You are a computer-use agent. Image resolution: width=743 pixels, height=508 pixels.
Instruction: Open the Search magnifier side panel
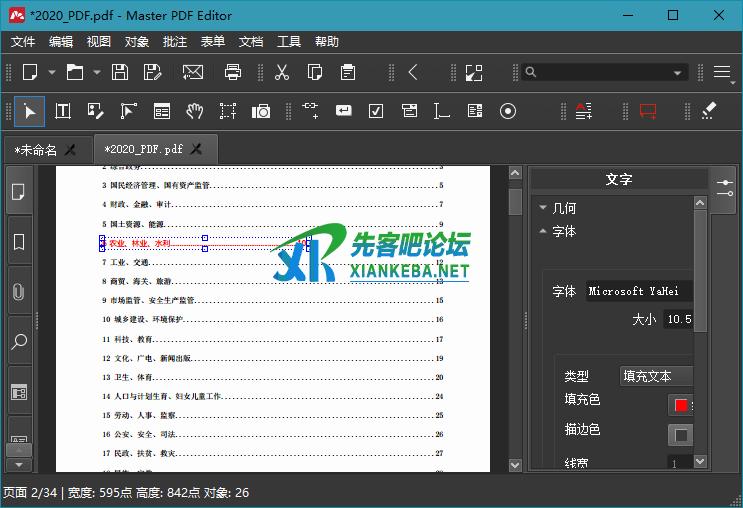[18, 342]
